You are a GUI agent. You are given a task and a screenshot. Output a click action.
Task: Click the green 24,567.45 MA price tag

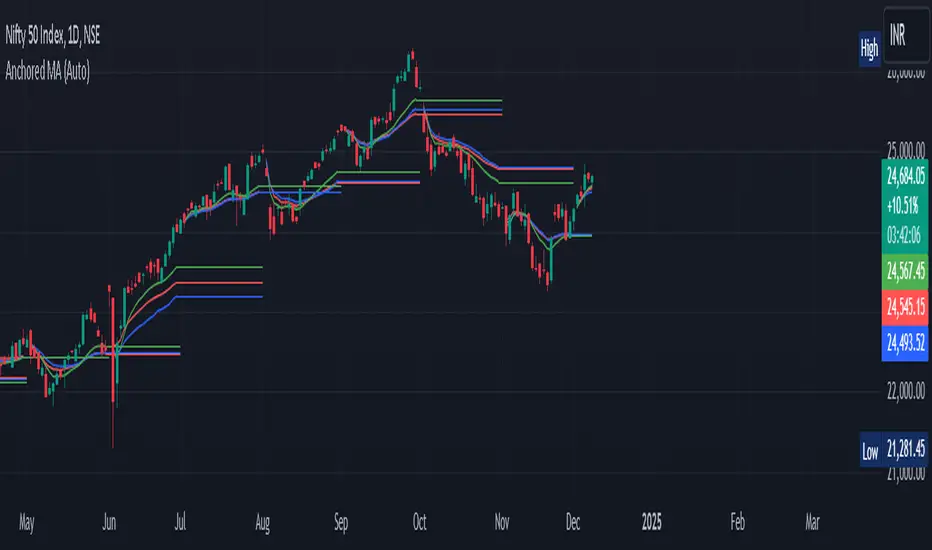[x=903, y=271]
